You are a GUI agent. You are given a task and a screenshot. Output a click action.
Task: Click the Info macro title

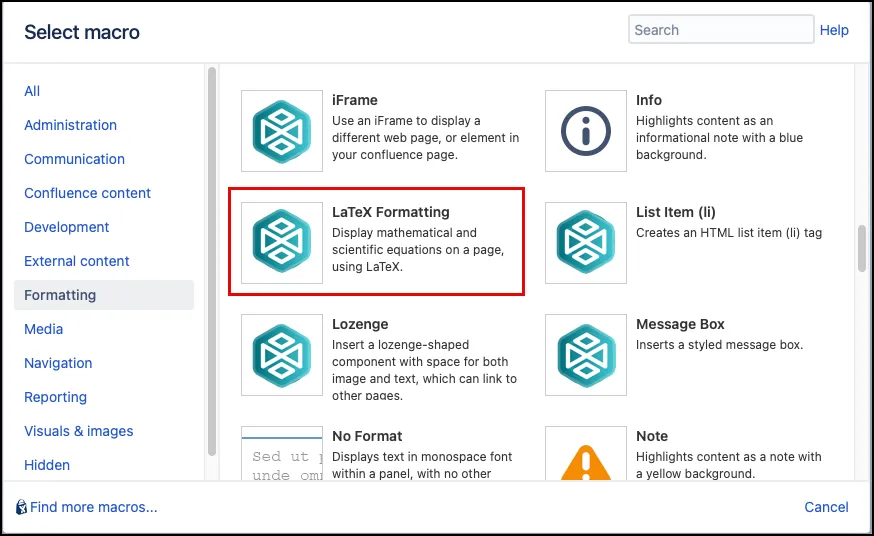click(649, 100)
